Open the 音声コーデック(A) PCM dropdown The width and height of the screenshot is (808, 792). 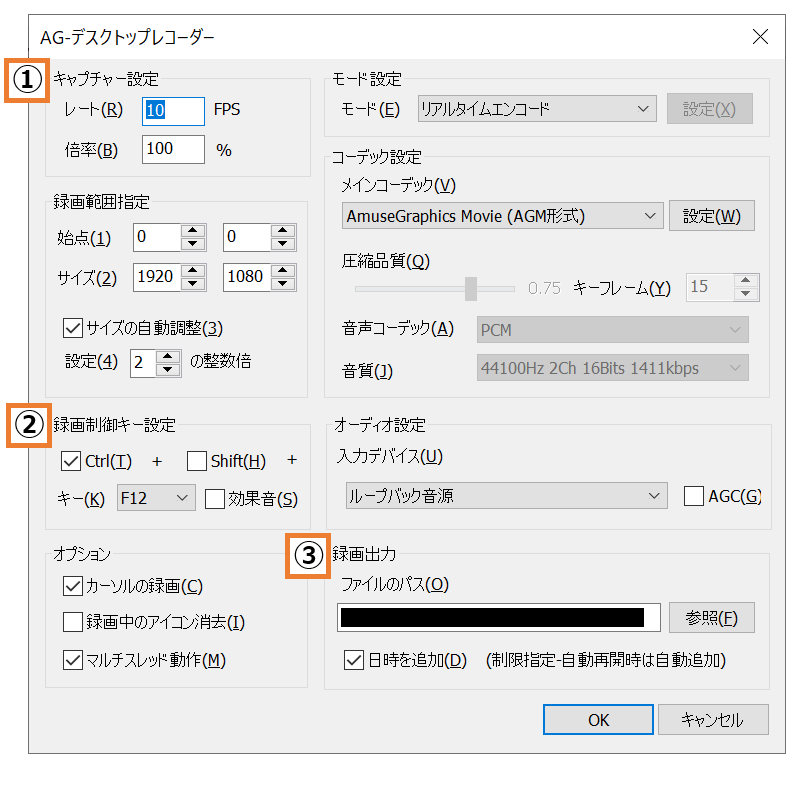coord(613,330)
